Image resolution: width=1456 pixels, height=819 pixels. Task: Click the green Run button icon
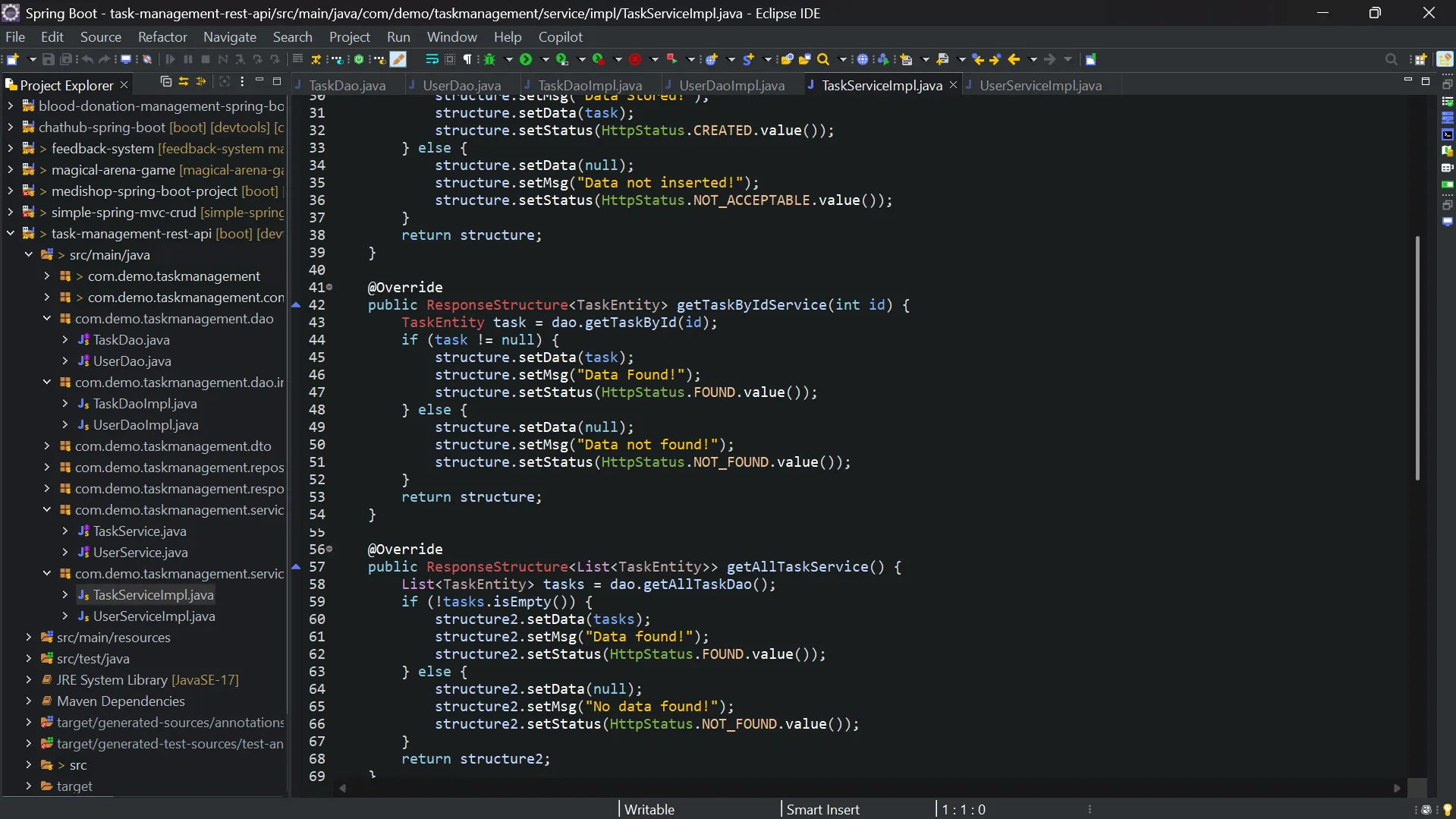click(526, 59)
